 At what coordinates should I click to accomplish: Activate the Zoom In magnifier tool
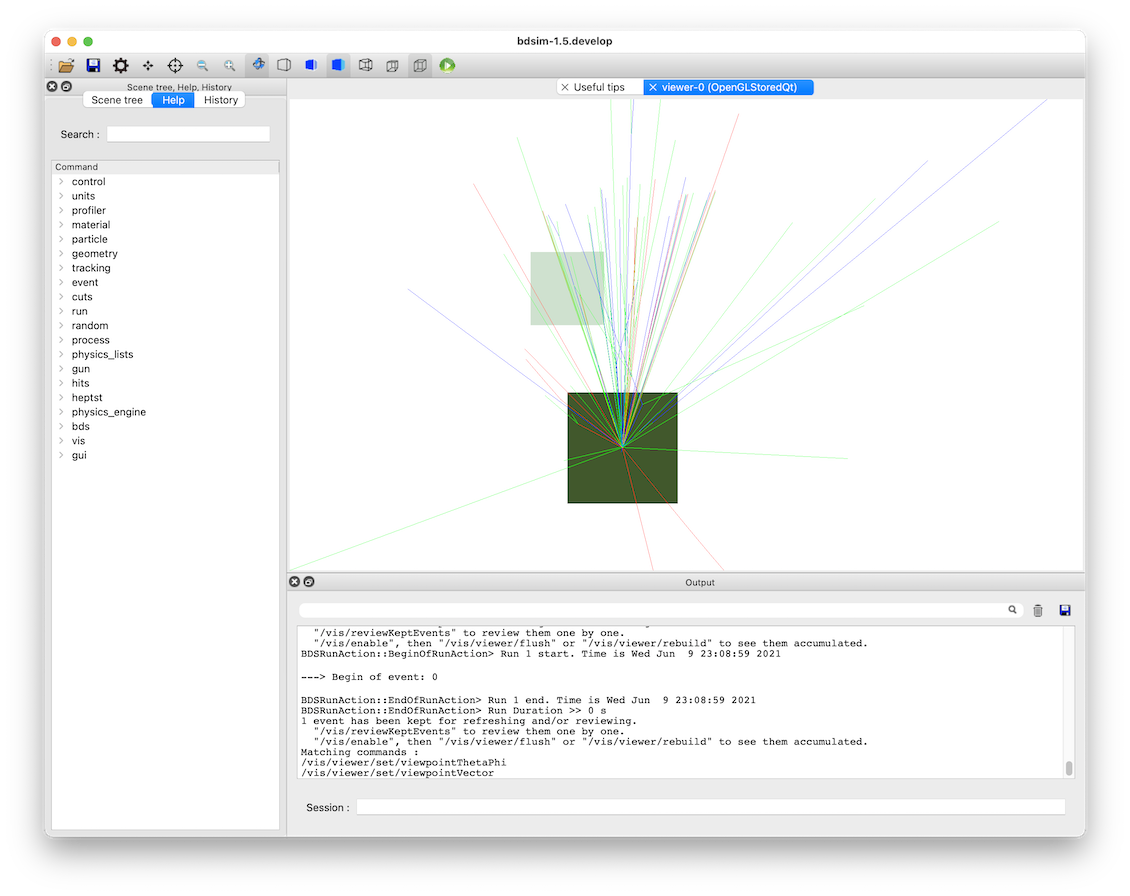(x=229, y=66)
